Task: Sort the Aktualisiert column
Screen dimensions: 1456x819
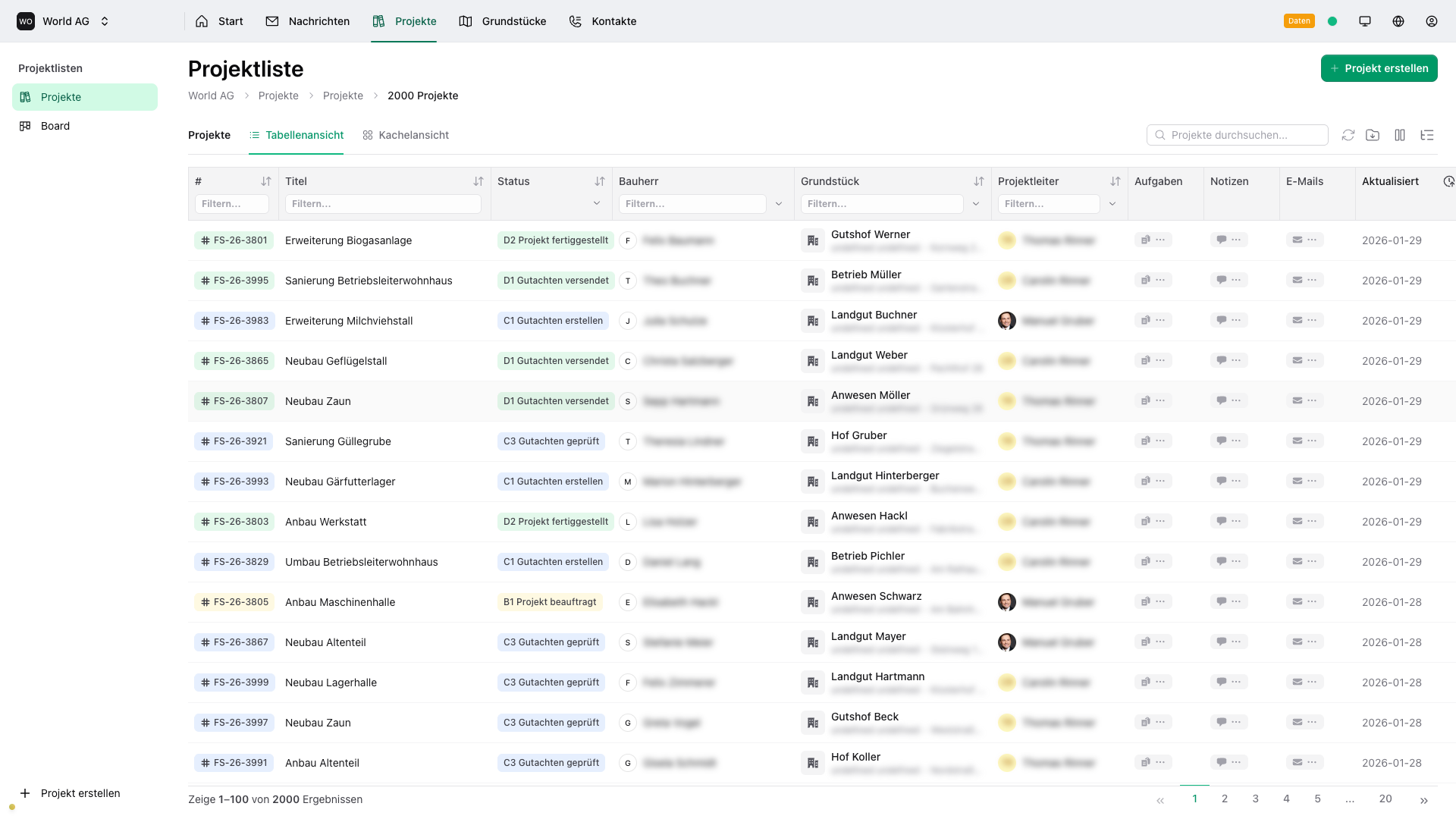Action: 1449,181
